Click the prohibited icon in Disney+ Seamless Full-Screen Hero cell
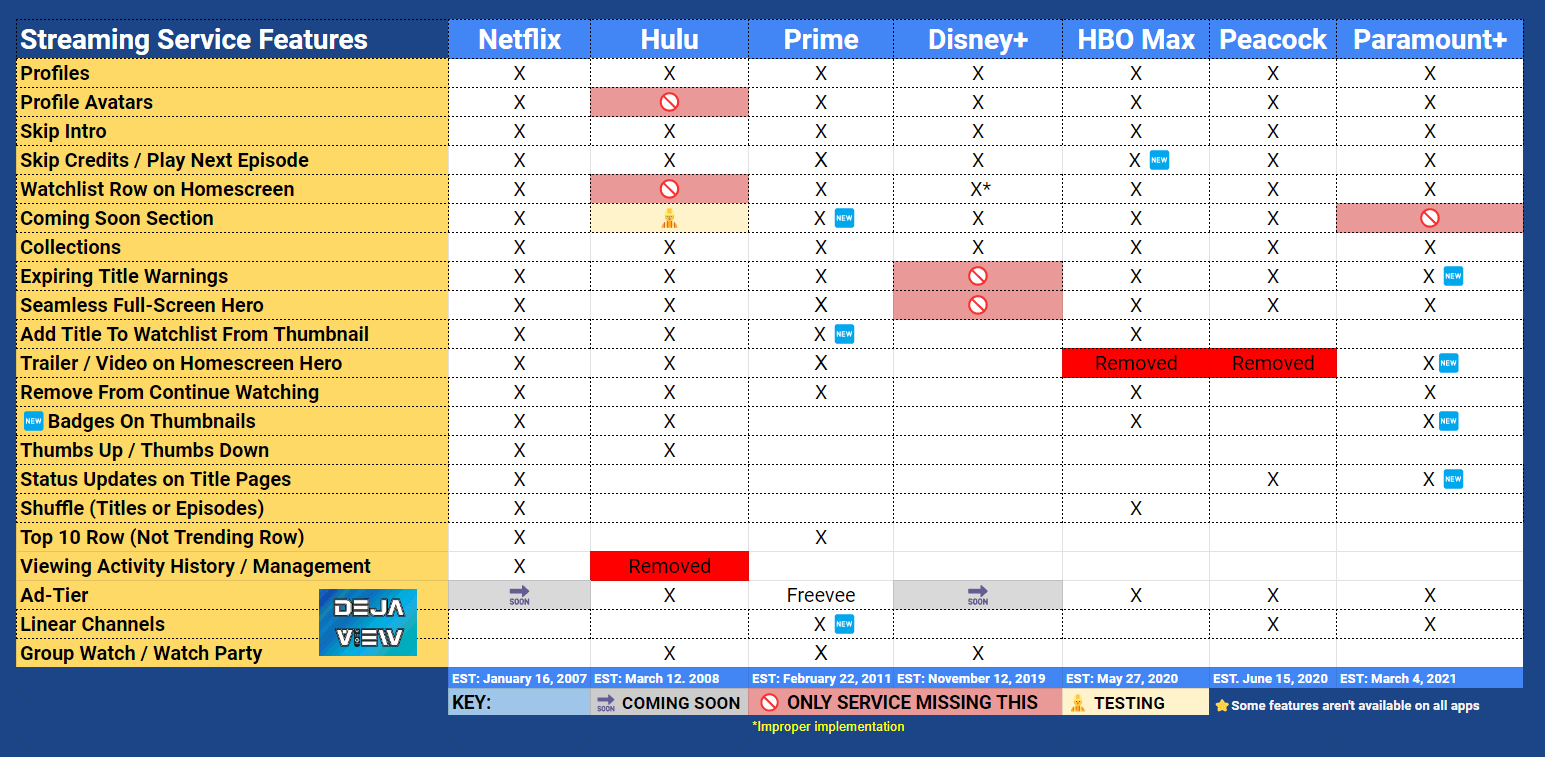Screen dimensions: 1545x757 [x=978, y=305]
